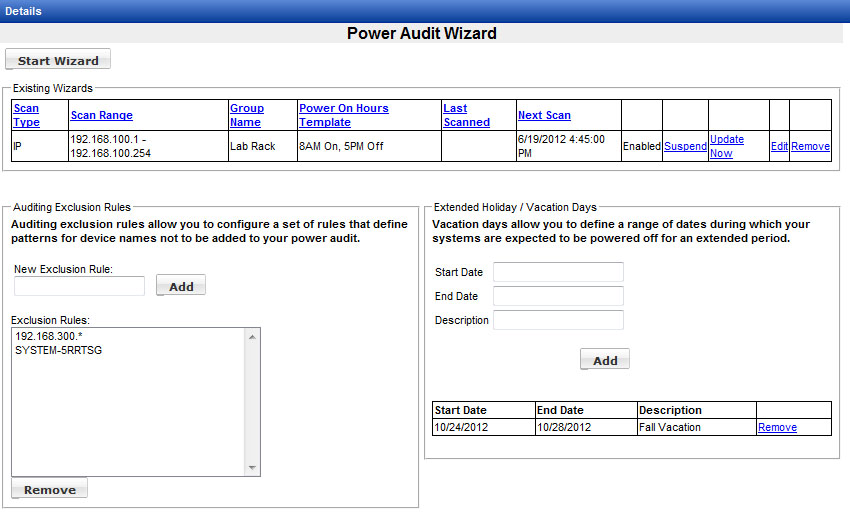The width and height of the screenshot is (850, 530).
Task: Sort by Group Name column header
Action: click(x=246, y=115)
